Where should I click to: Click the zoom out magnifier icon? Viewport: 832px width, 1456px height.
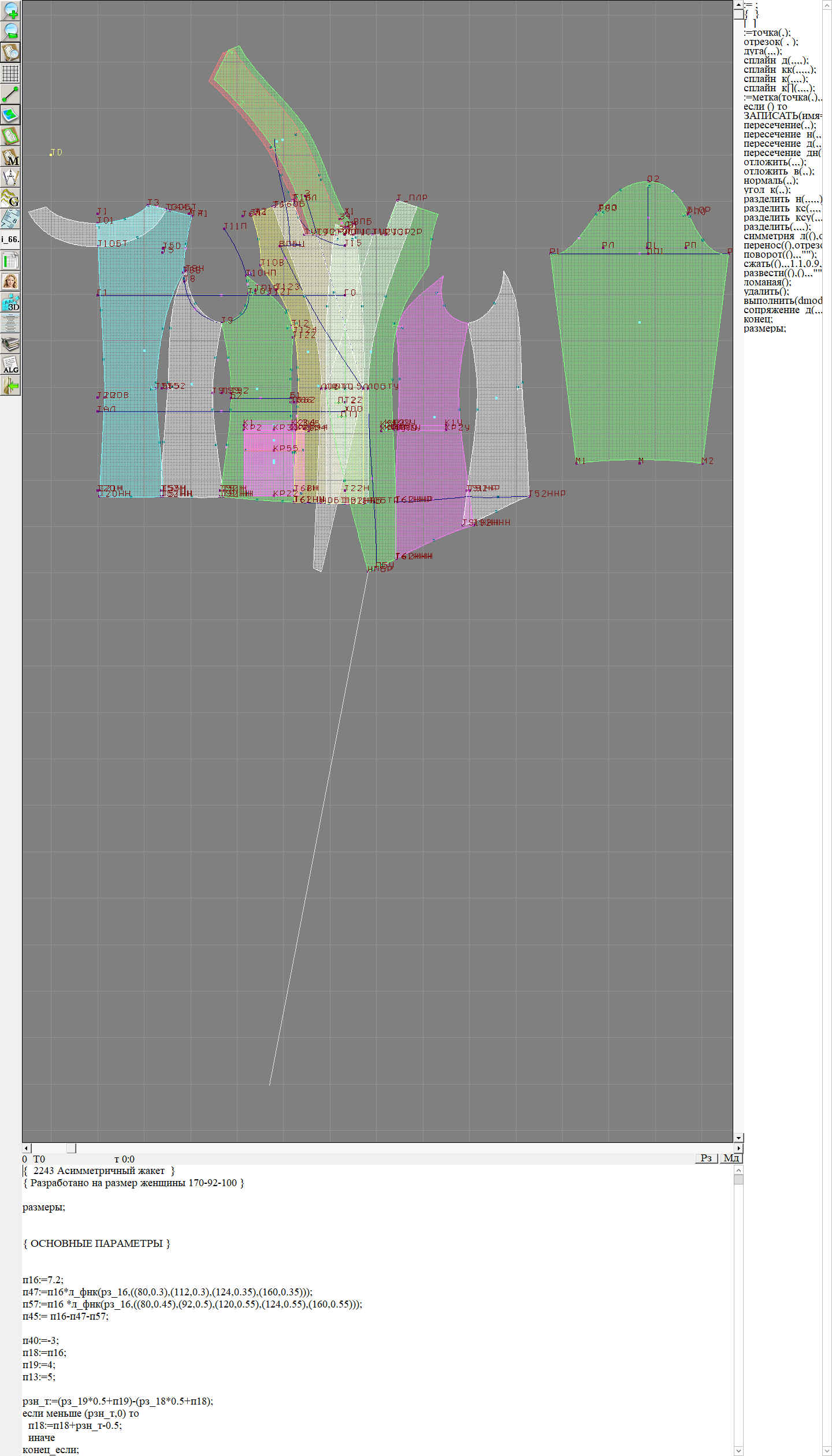pyautogui.click(x=10, y=31)
